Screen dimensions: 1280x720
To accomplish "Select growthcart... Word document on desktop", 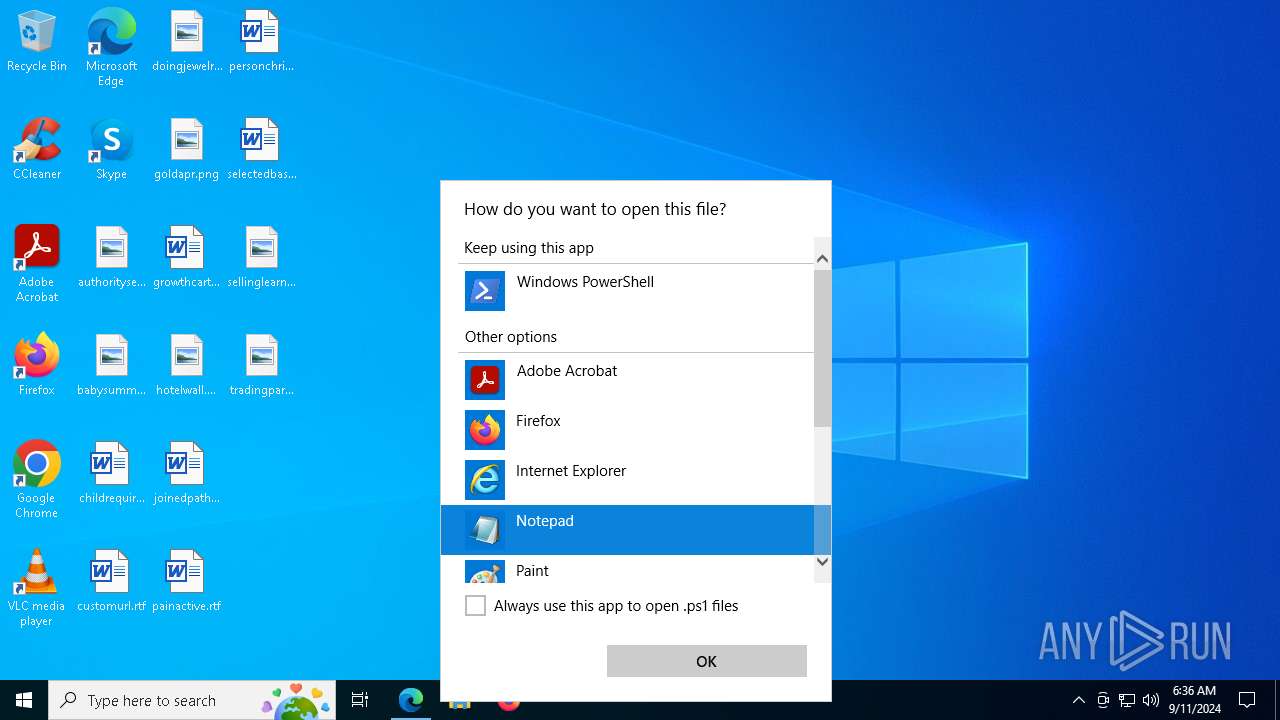I will (x=186, y=257).
